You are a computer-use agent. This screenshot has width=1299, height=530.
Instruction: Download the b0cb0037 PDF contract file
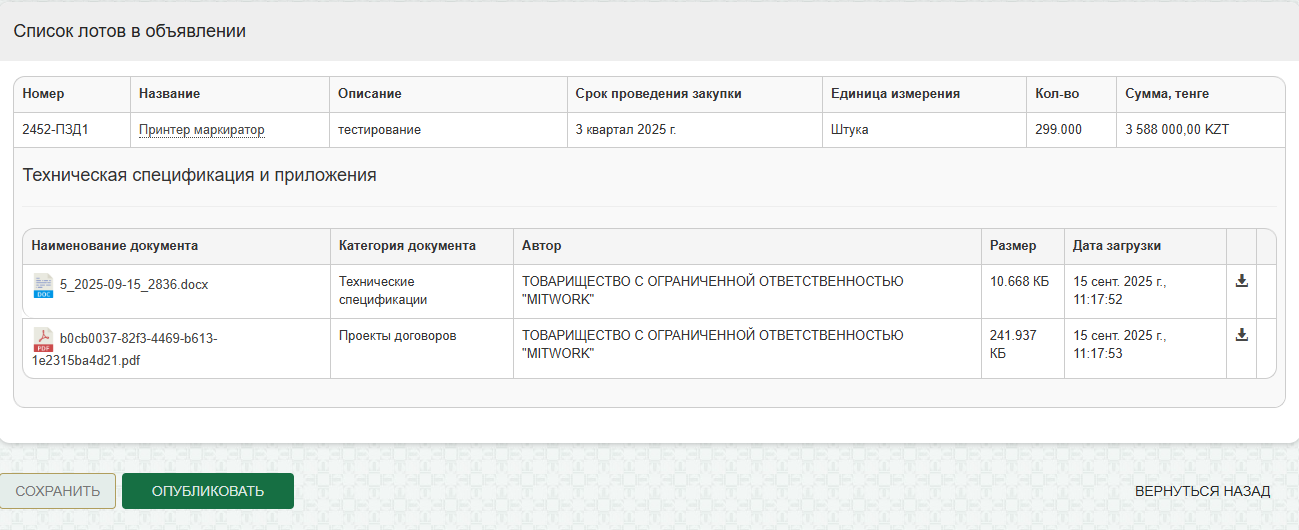1241,335
